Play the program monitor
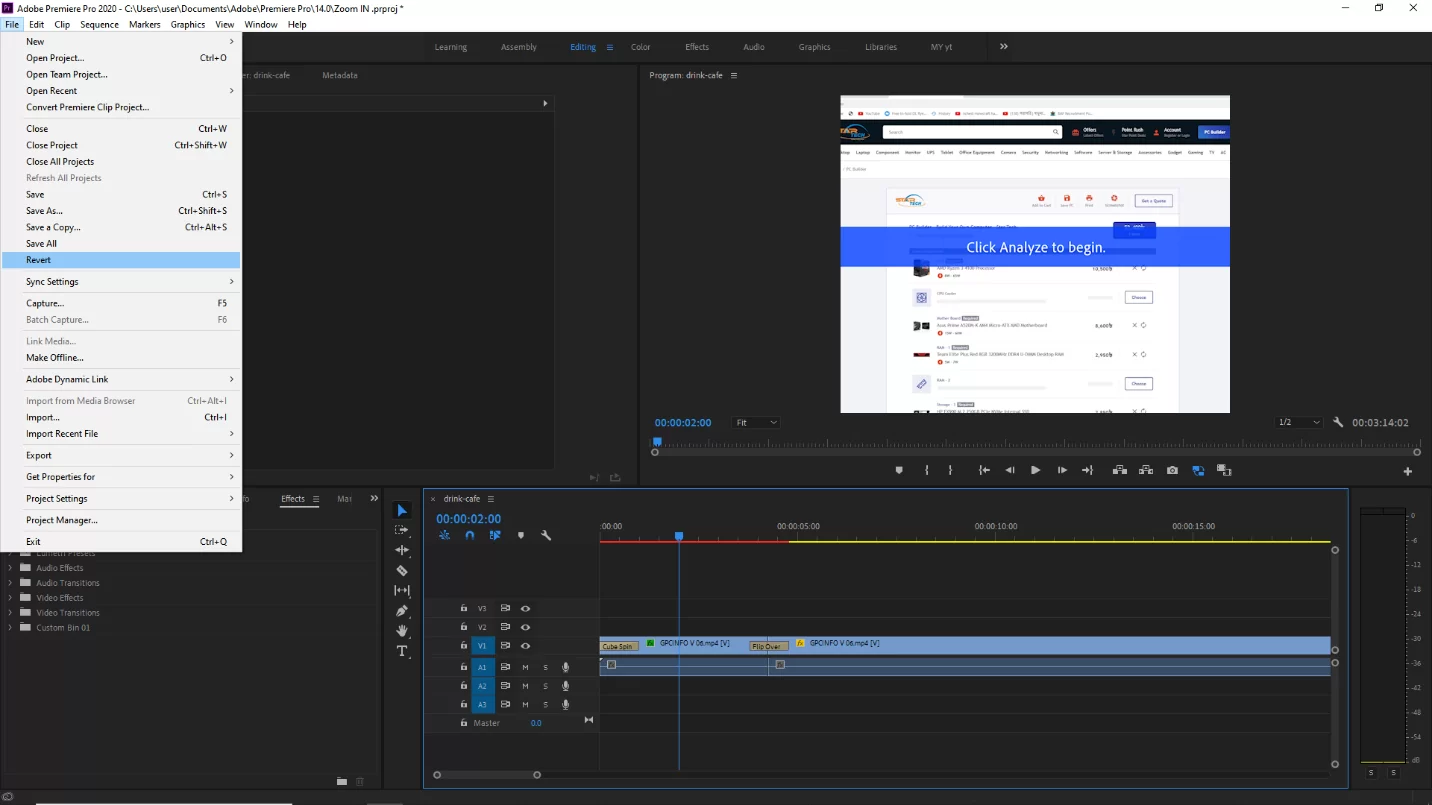This screenshot has height=805, width=1432. coord(1035,470)
